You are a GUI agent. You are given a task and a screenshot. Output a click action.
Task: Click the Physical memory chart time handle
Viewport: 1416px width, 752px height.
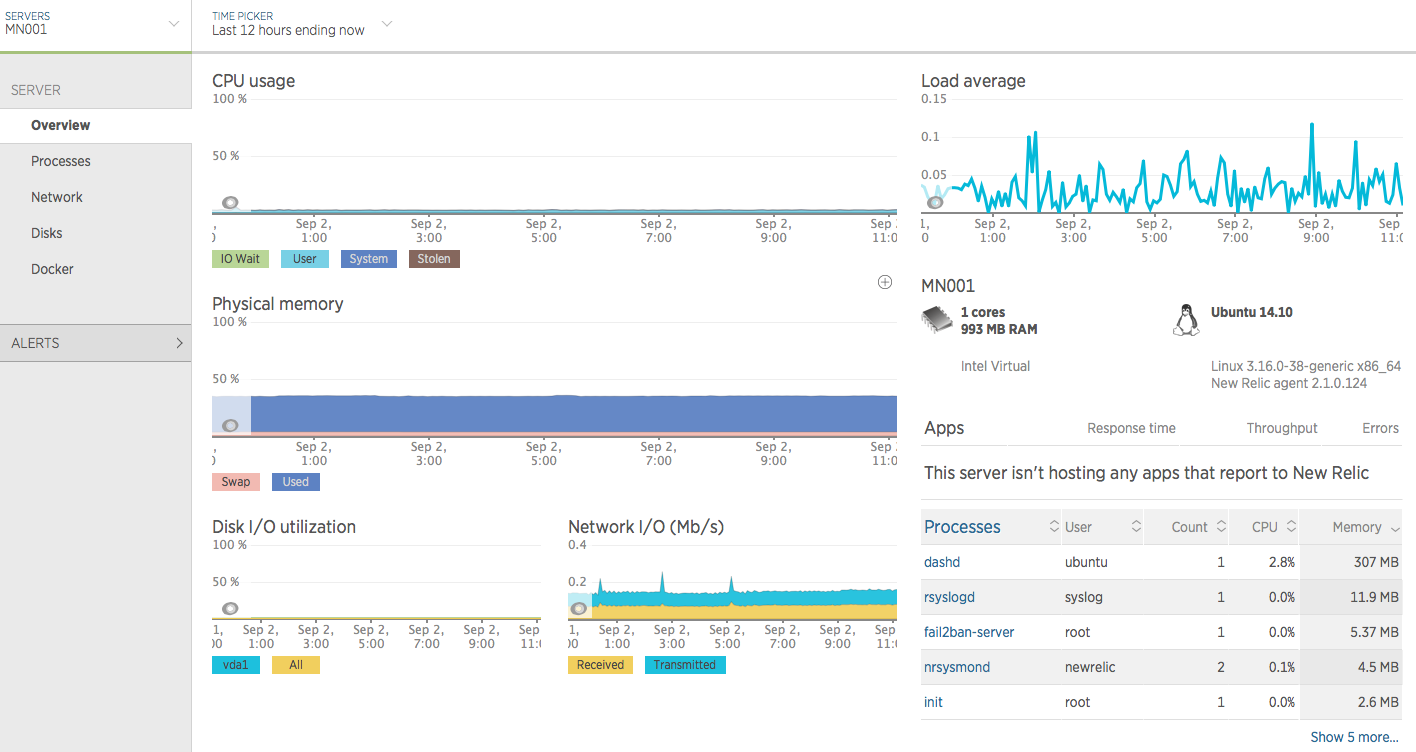point(230,425)
